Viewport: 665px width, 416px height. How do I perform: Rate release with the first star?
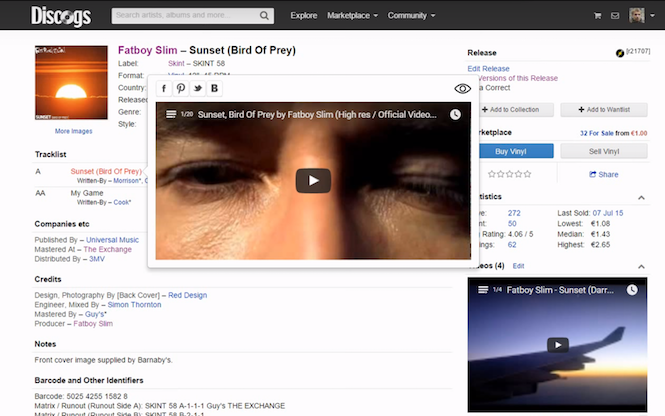click(x=492, y=174)
